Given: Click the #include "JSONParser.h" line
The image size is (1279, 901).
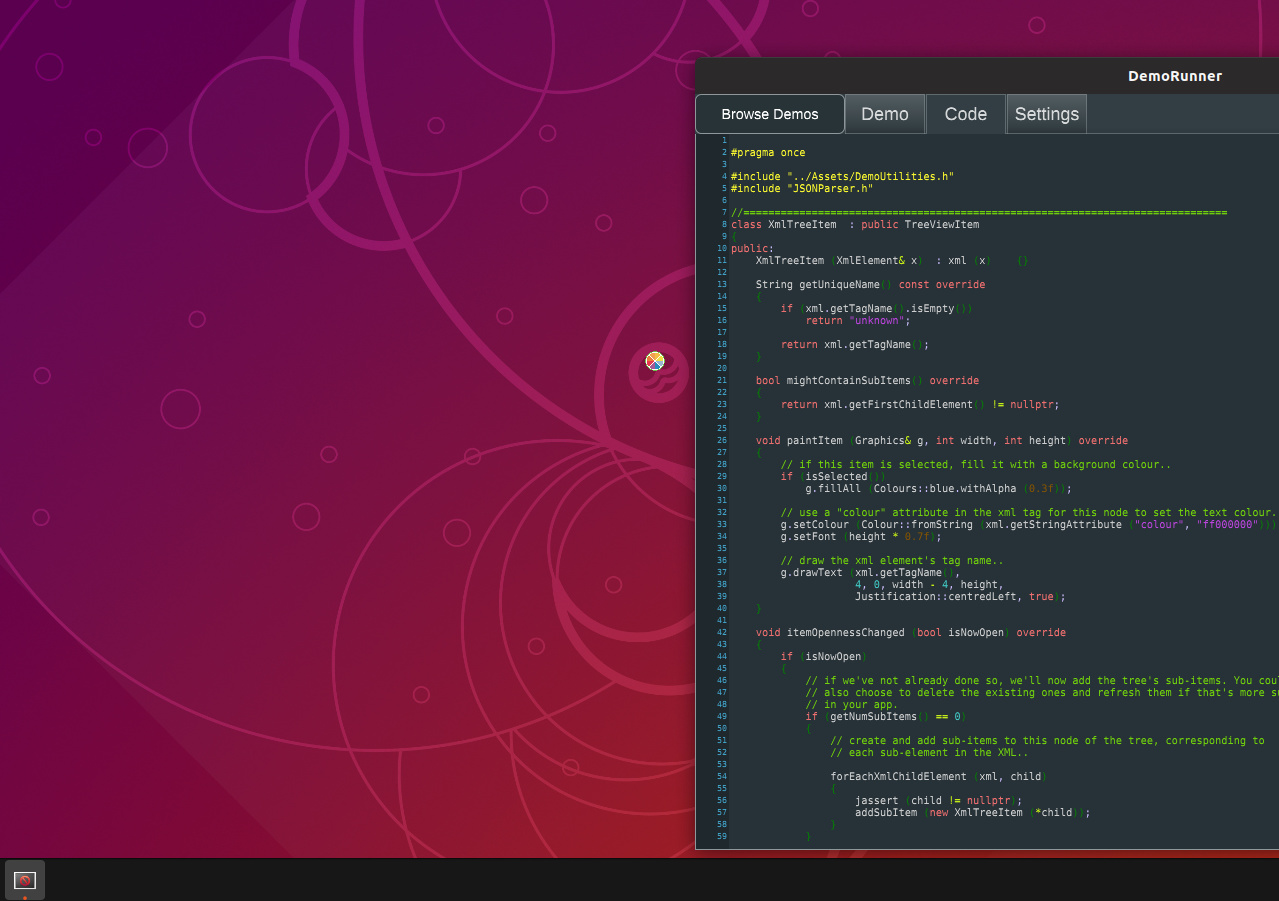Looking at the screenshot, I should tap(802, 188).
